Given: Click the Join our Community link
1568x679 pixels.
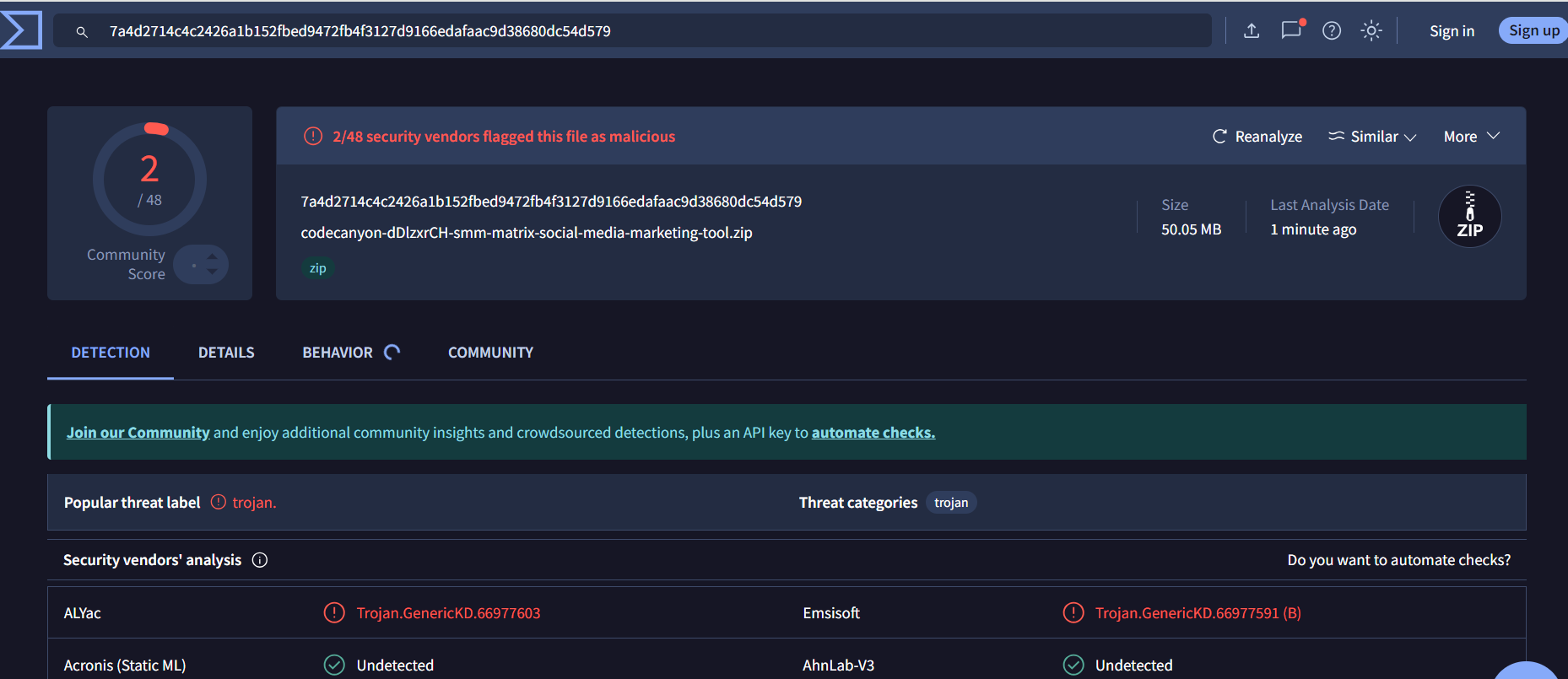Looking at the screenshot, I should (x=138, y=433).
